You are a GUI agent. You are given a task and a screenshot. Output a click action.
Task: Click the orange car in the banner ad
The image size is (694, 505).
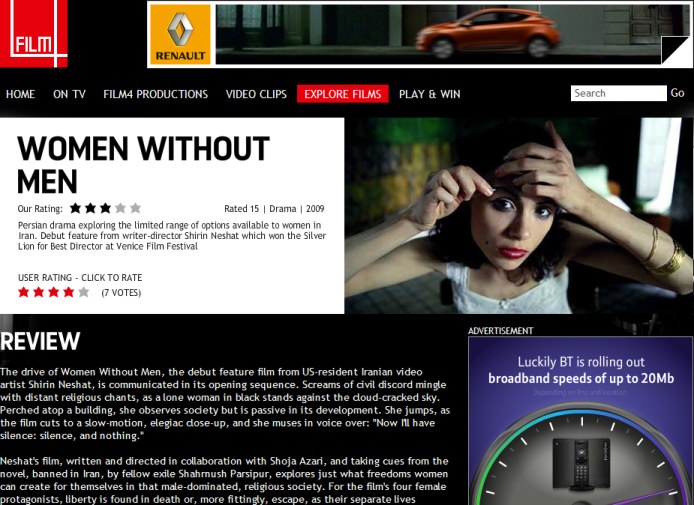(x=487, y=34)
